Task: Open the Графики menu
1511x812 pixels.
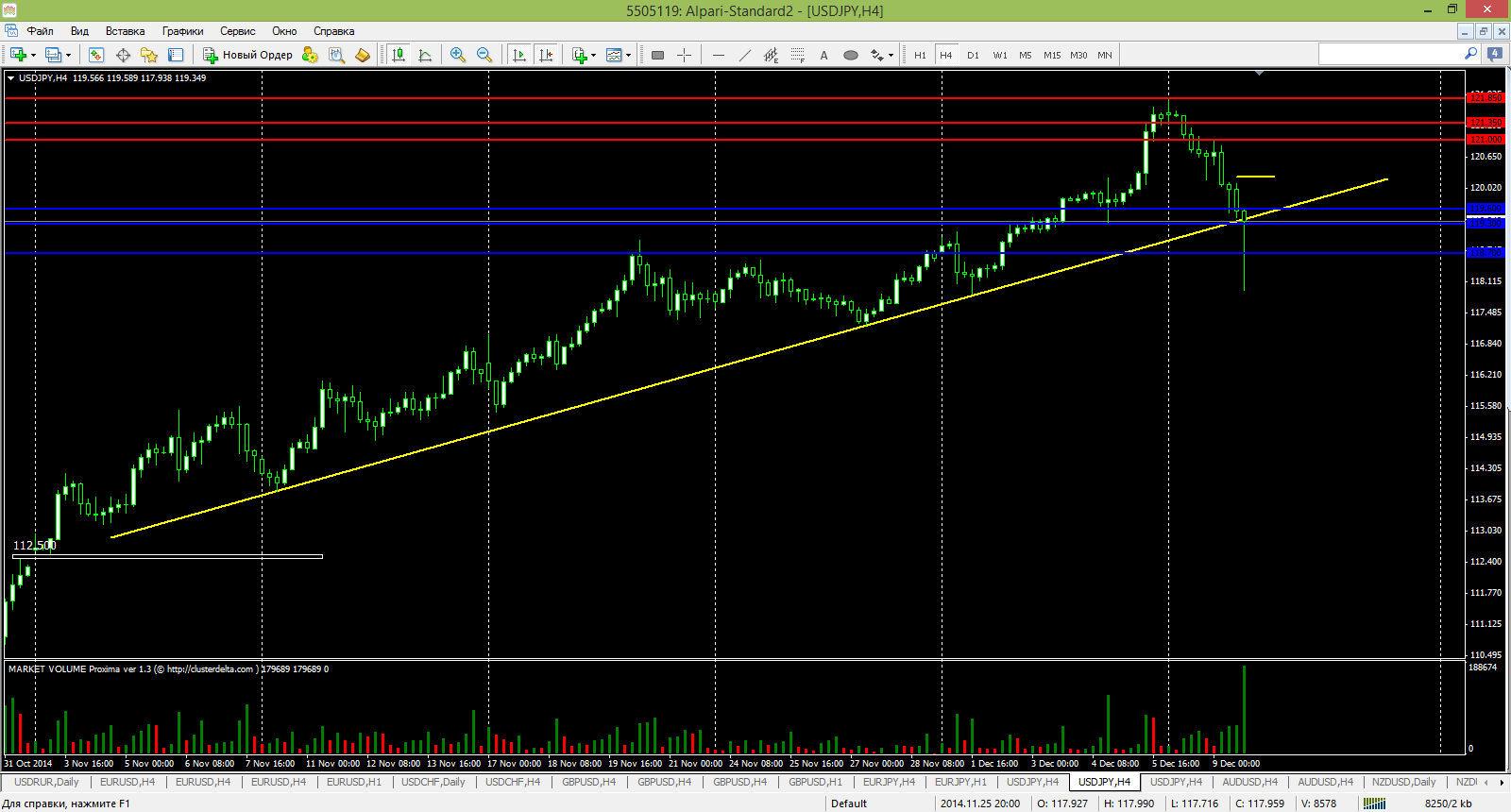Action: [x=182, y=31]
